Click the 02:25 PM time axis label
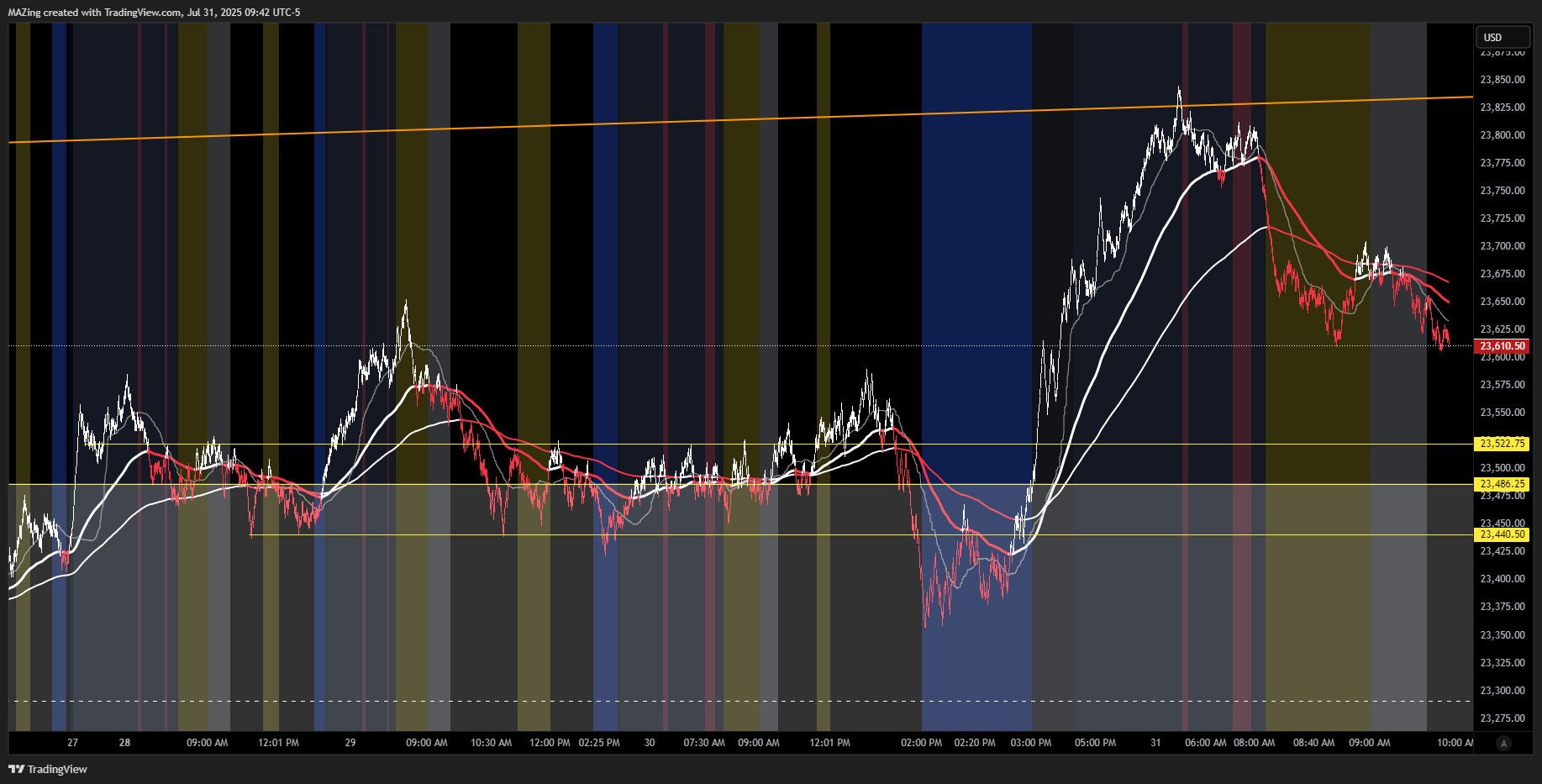The height and width of the screenshot is (784, 1542). [599, 743]
